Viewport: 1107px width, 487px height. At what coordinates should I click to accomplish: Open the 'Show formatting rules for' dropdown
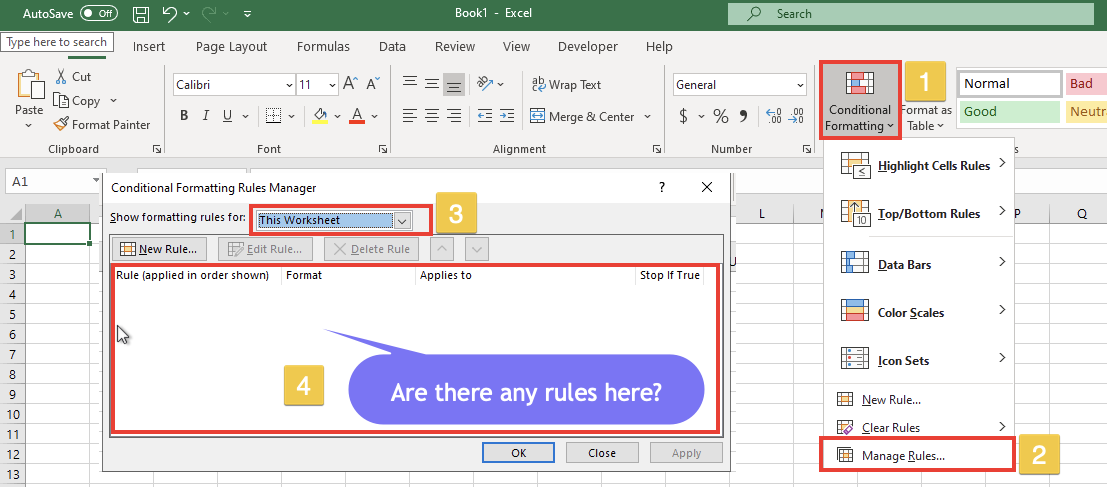coord(402,220)
